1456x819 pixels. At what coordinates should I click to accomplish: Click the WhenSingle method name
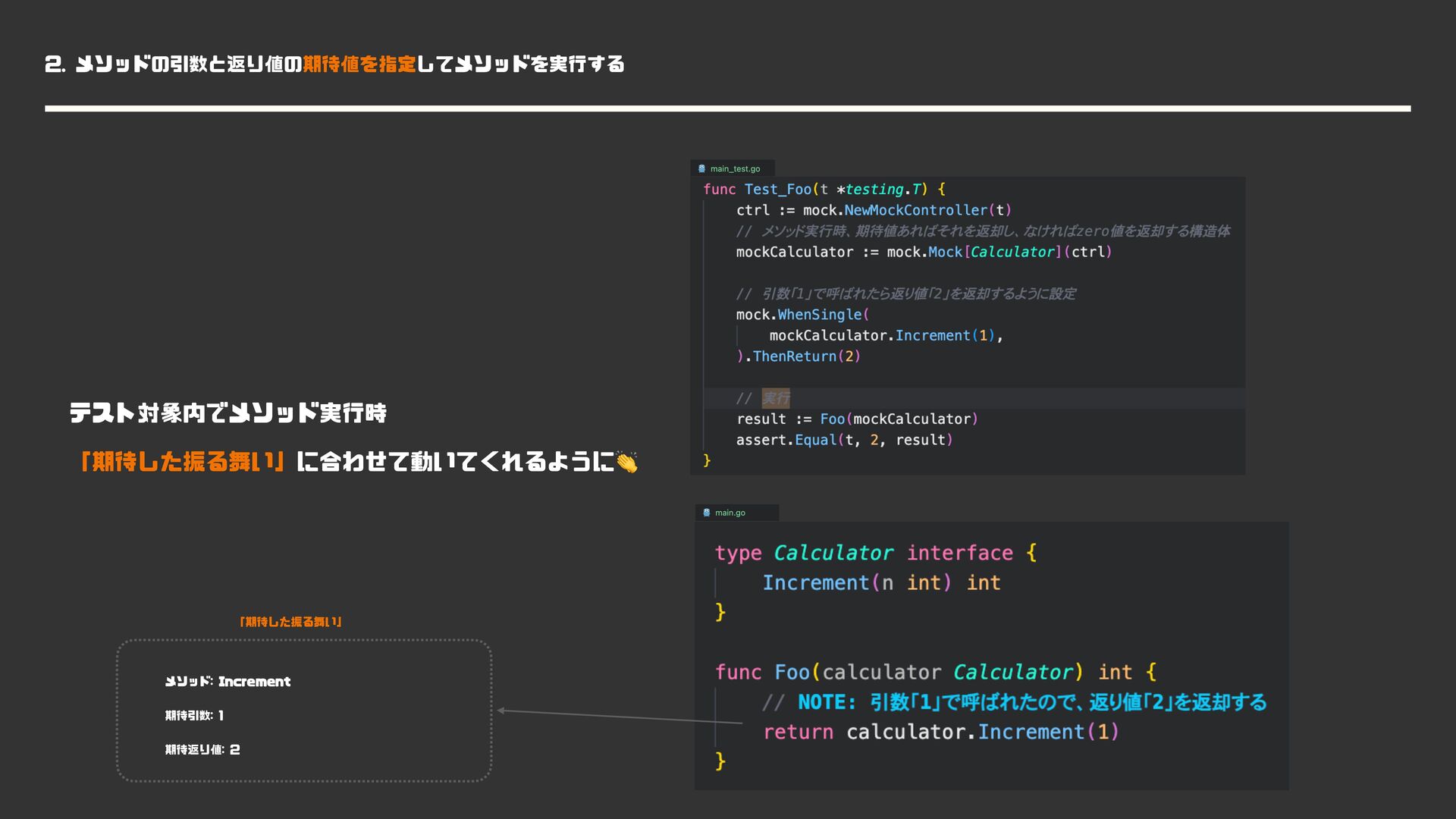pyautogui.click(x=819, y=315)
